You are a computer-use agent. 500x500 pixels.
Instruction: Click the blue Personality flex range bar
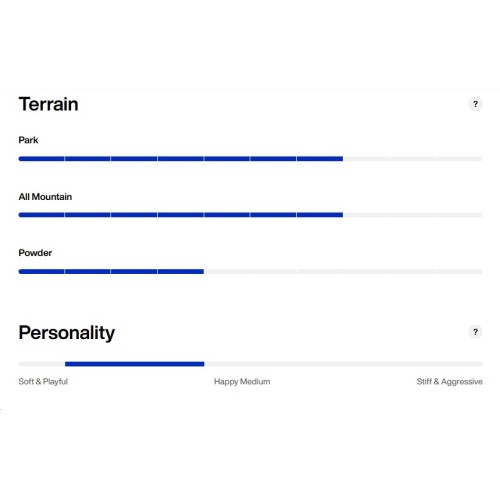click(134, 364)
